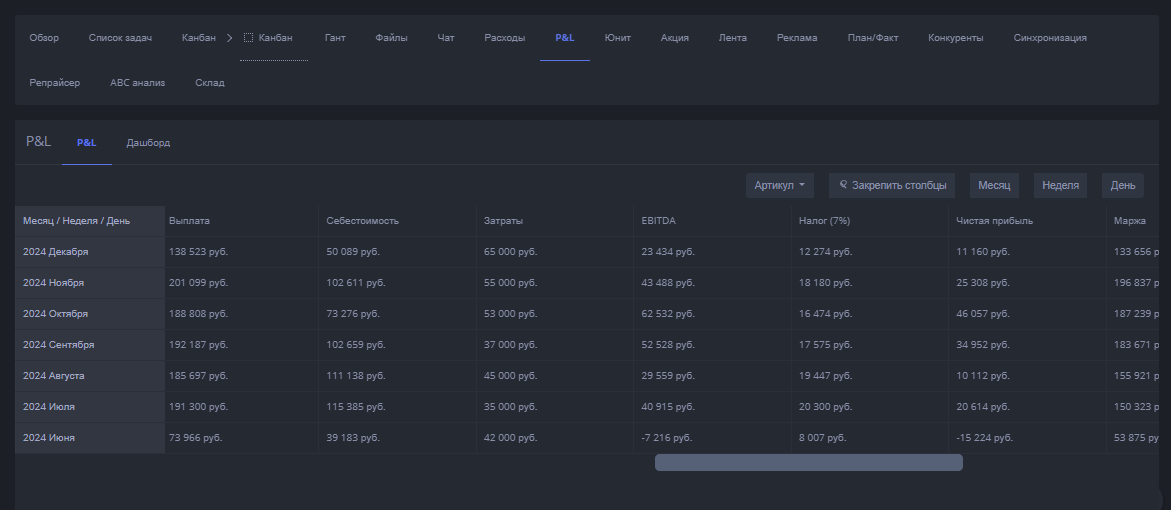Switch grouping to Месяц
Image resolution: width=1171 pixels, height=510 pixels.
(x=993, y=185)
